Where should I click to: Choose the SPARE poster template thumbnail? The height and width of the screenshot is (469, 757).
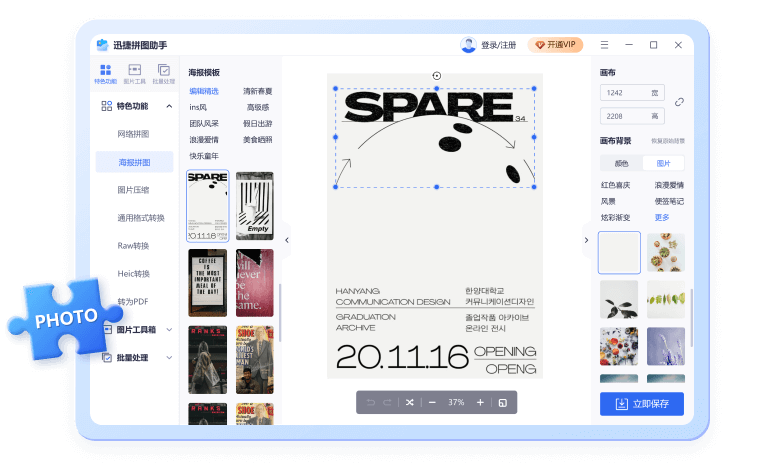click(208, 206)
